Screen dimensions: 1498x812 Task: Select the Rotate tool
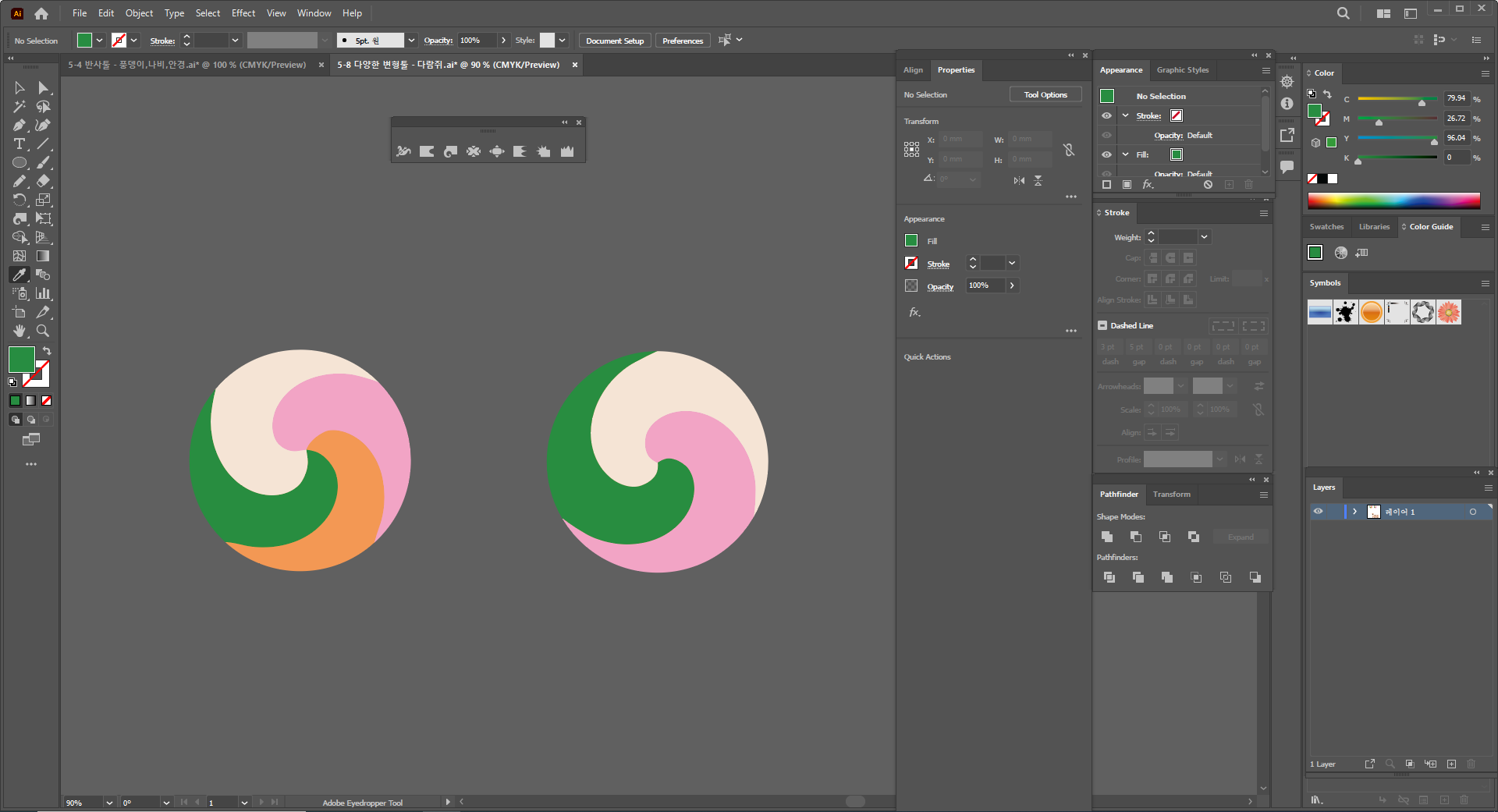[x=20, y=200]
